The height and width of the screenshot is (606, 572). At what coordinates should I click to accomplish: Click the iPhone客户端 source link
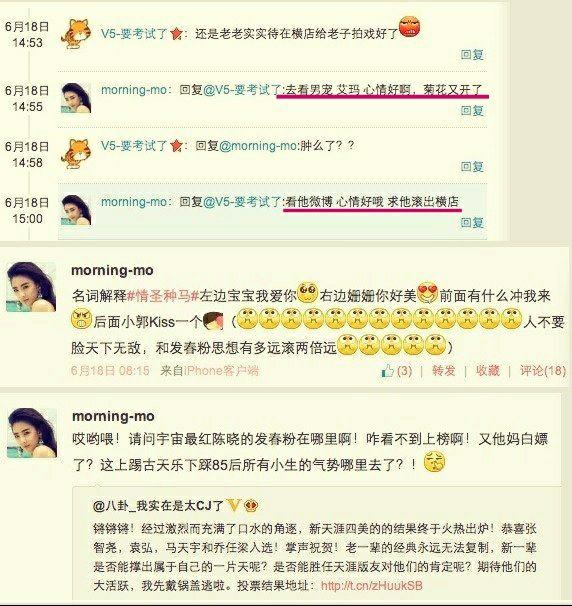[221, 371]
